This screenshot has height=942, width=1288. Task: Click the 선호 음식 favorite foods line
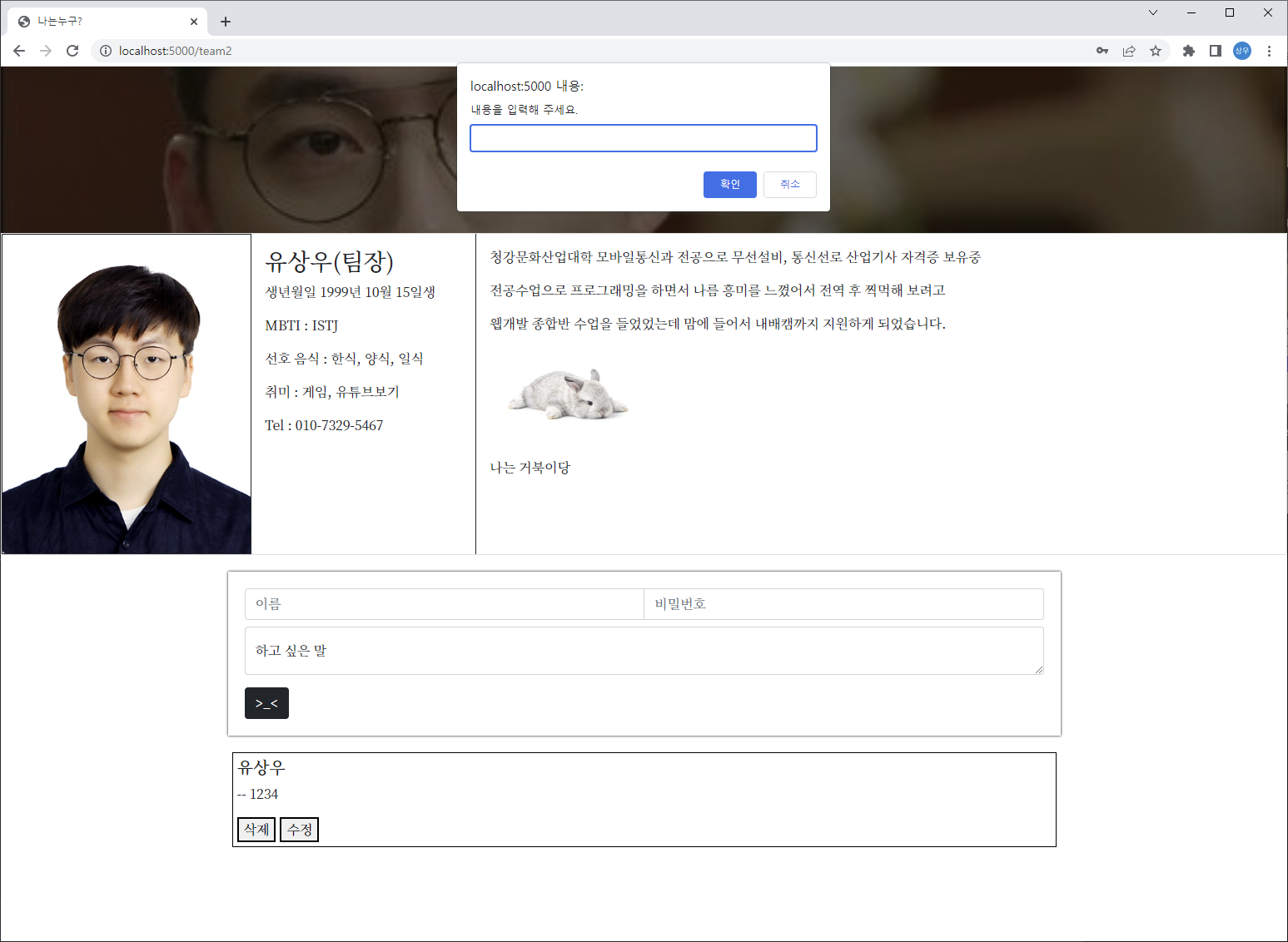pos(344,359)
